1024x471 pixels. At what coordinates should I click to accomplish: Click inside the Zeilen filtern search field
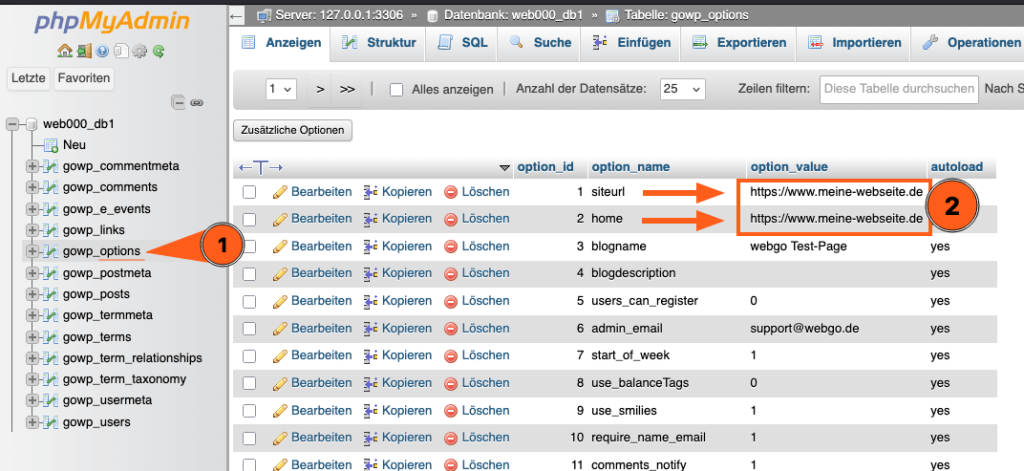click(x=899, y=89)
